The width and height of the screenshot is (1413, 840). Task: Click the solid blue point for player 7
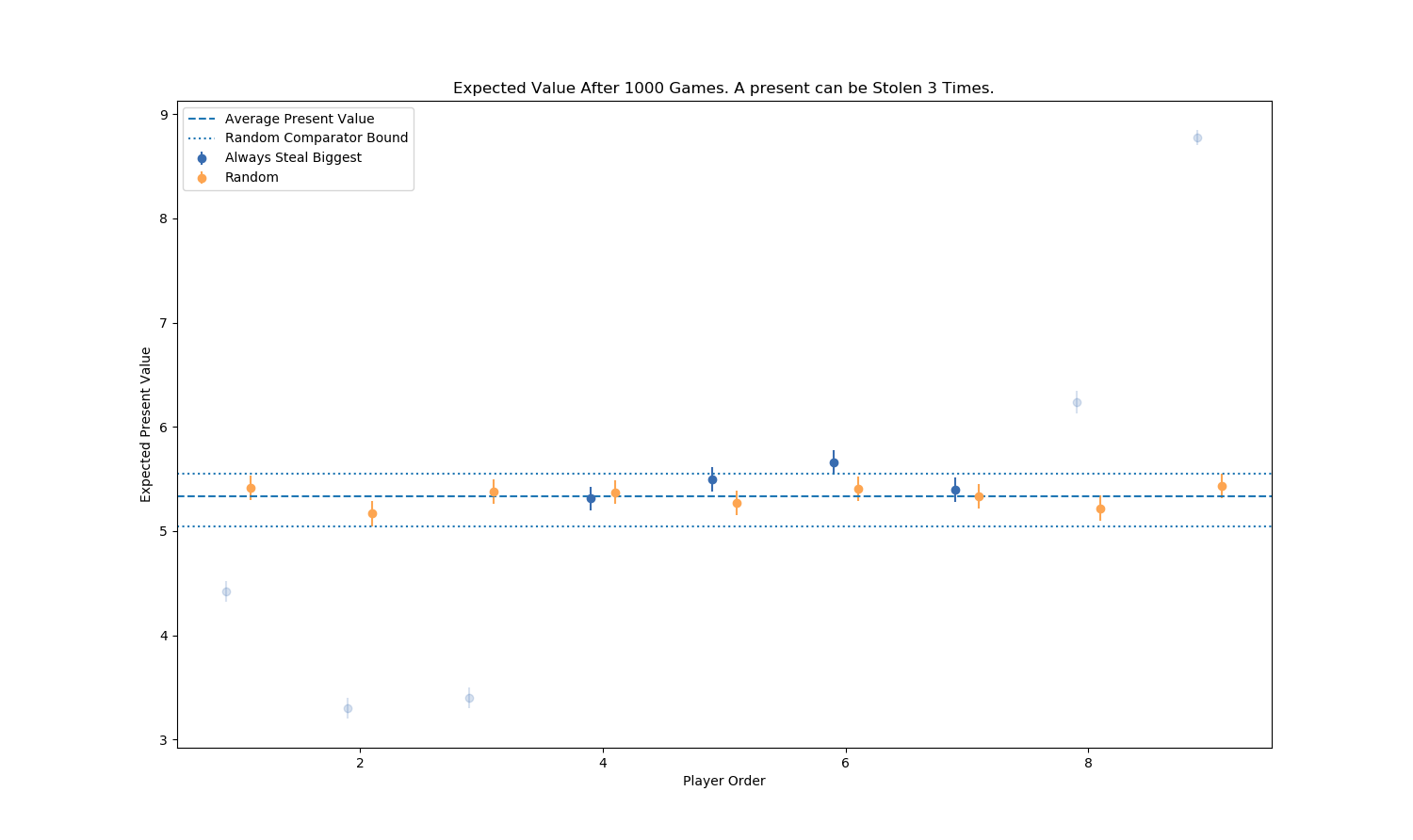coord(955,490)
